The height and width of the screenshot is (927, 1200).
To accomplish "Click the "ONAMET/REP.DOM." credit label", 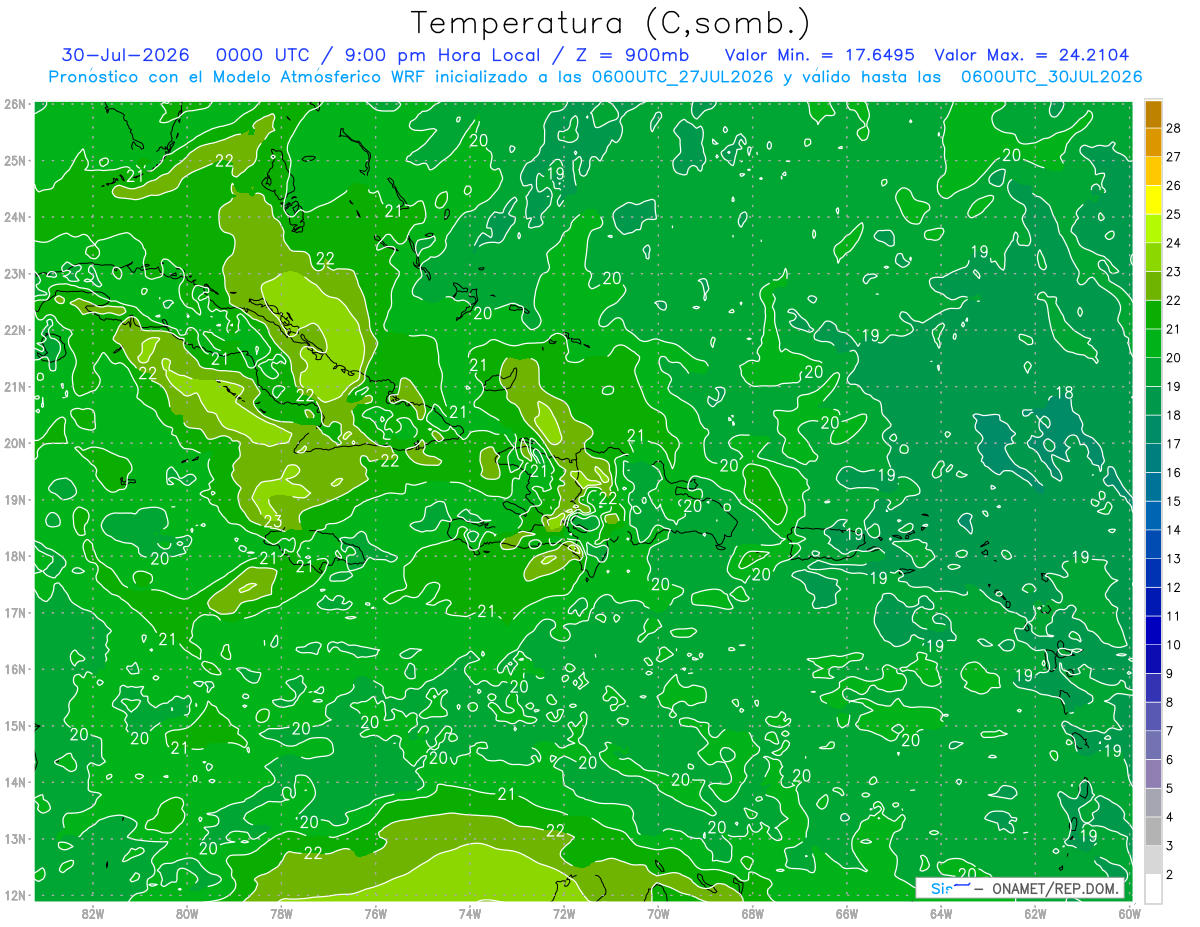I will click(1054, 888).
